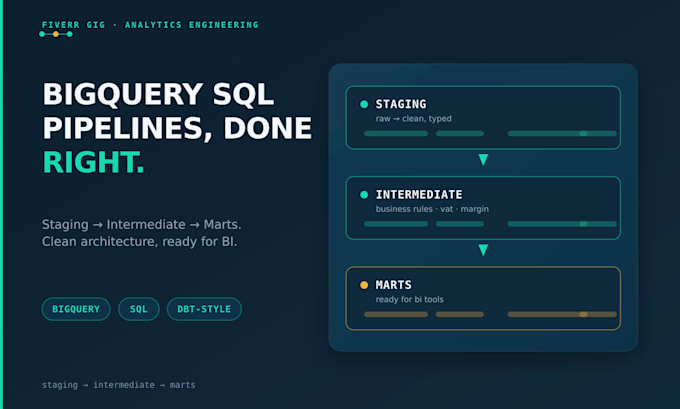Click the text 'Staging → Intermediate → Marts.'
680x409 pixels.
coord(141,224)
